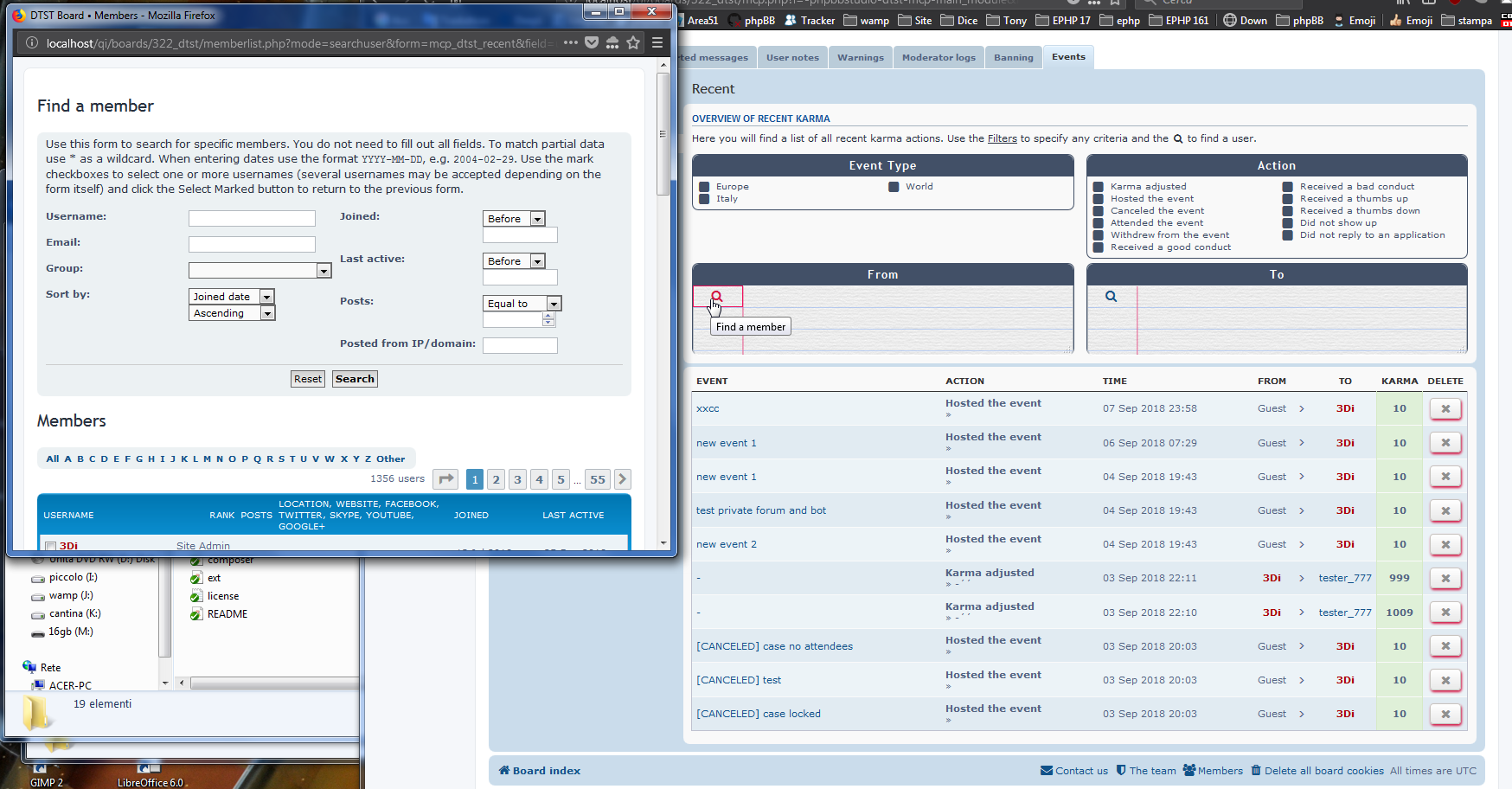Click the Search button in member form

point(355,379)
